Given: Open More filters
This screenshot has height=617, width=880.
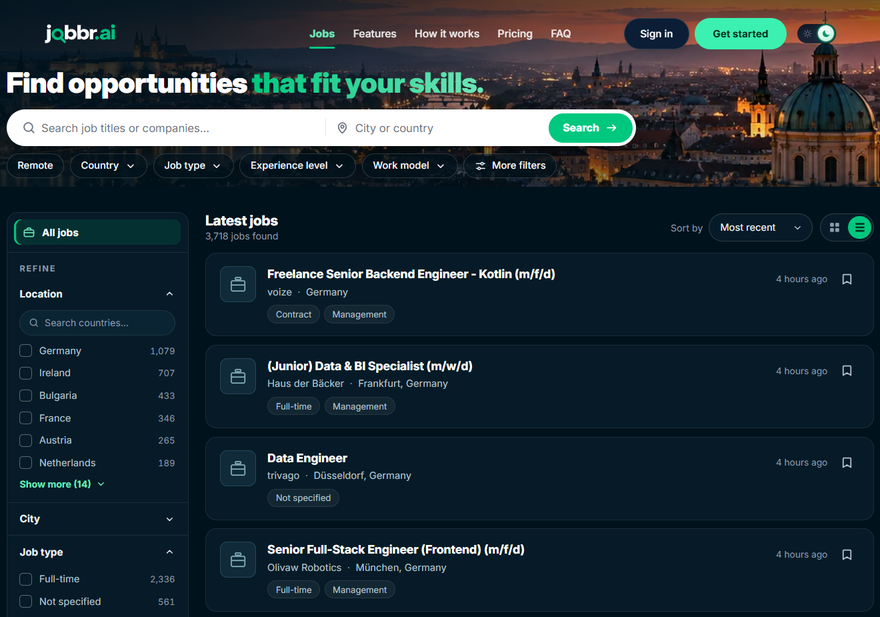Looking at the screenshot, I should click(x=510, y=166).
